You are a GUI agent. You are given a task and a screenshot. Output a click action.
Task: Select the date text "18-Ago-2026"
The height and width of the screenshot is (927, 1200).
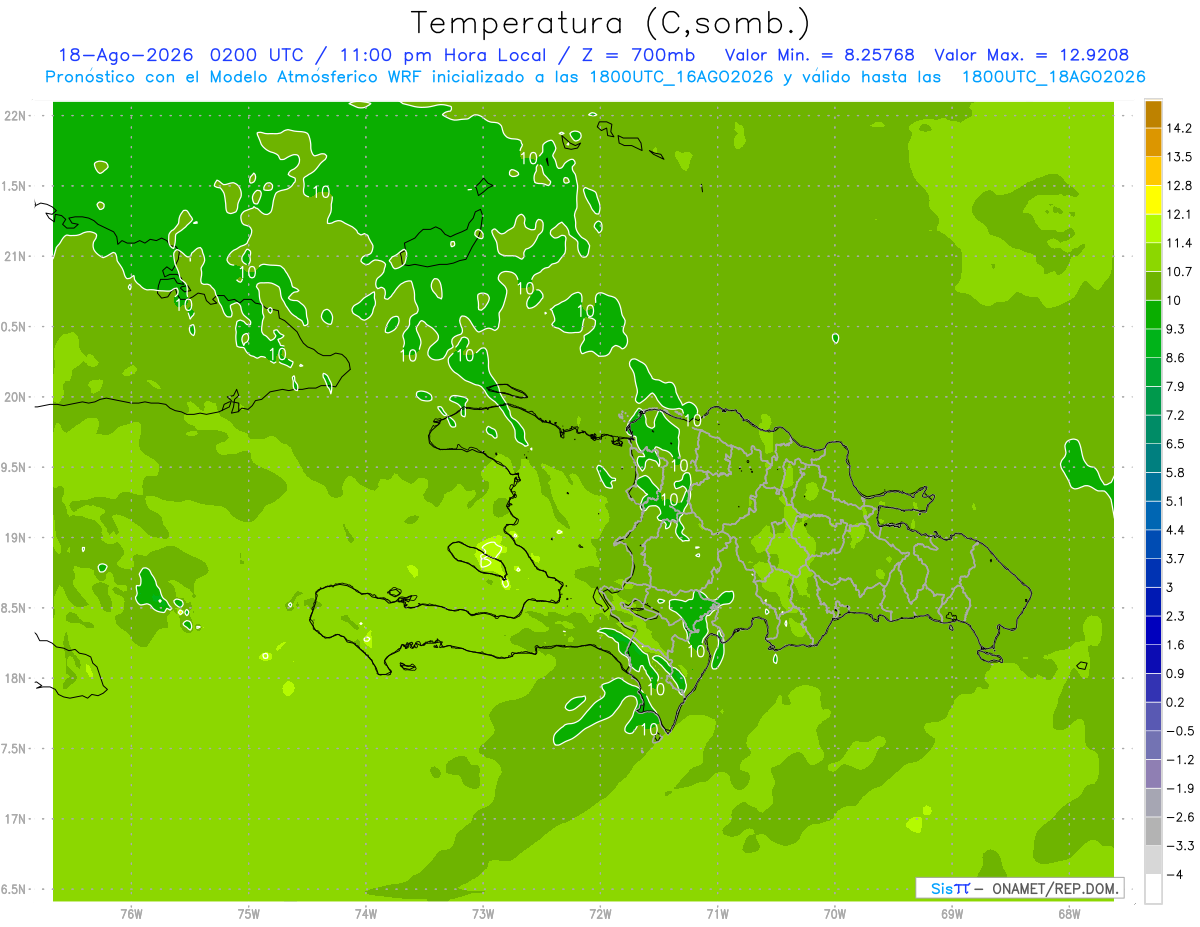[x=125, y=55]
